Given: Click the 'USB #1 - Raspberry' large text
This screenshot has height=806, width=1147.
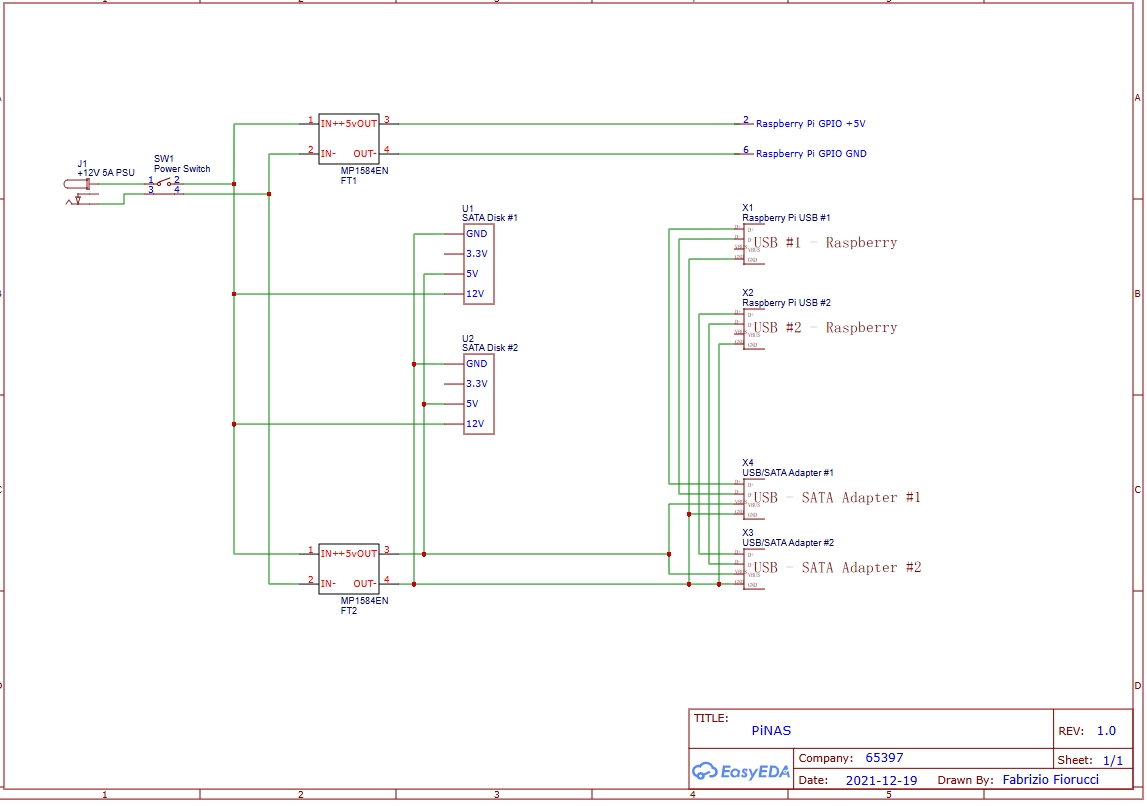Looking at the screenshot, I should [825, 243].
